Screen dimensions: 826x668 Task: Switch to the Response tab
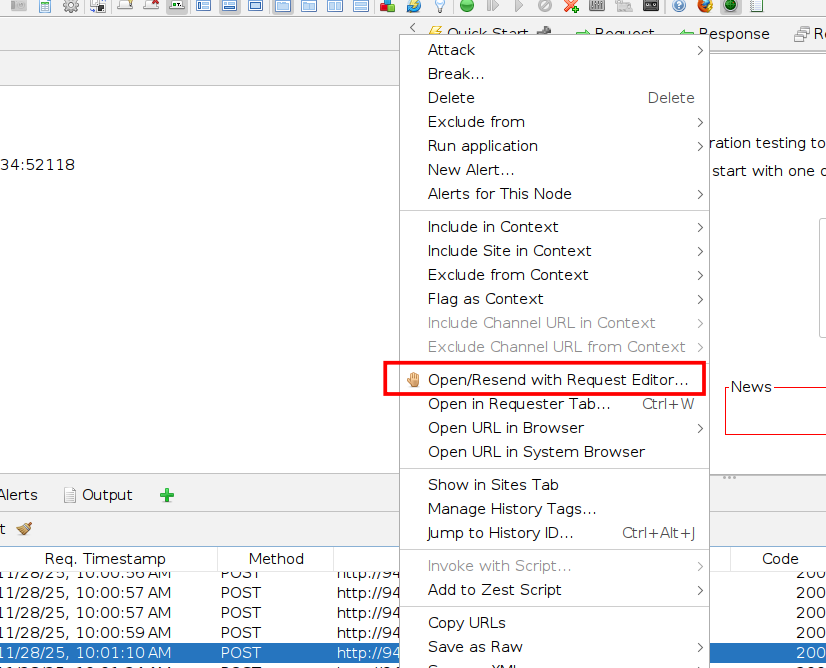pyautogui.click(x=733, y=34)
